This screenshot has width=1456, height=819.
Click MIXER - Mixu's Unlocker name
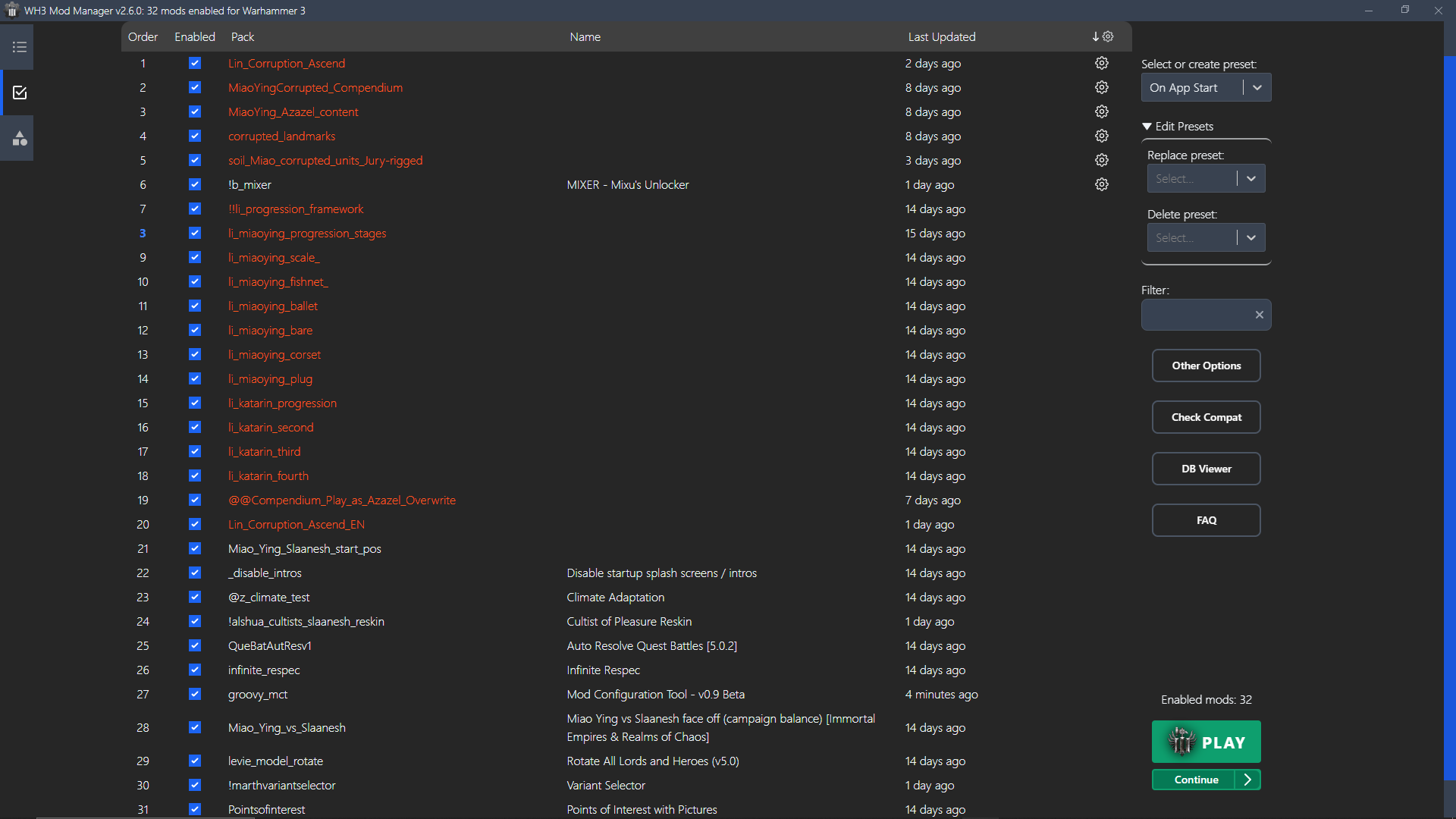coord(627,184)
